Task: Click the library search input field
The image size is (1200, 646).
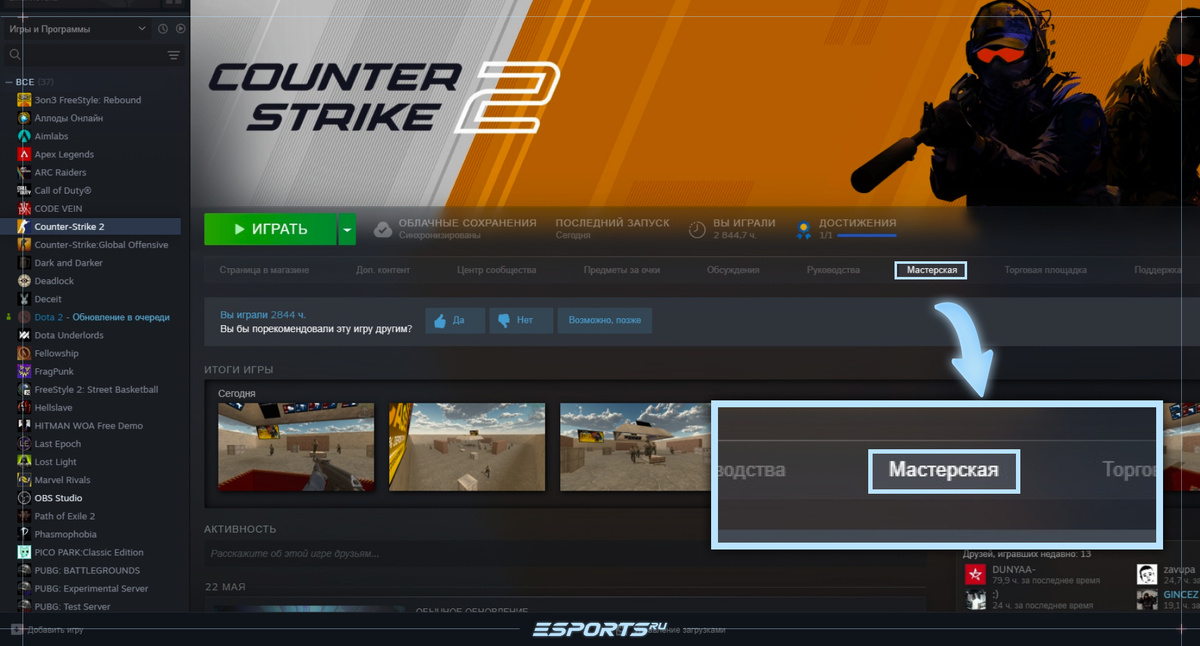Action: 90,55
